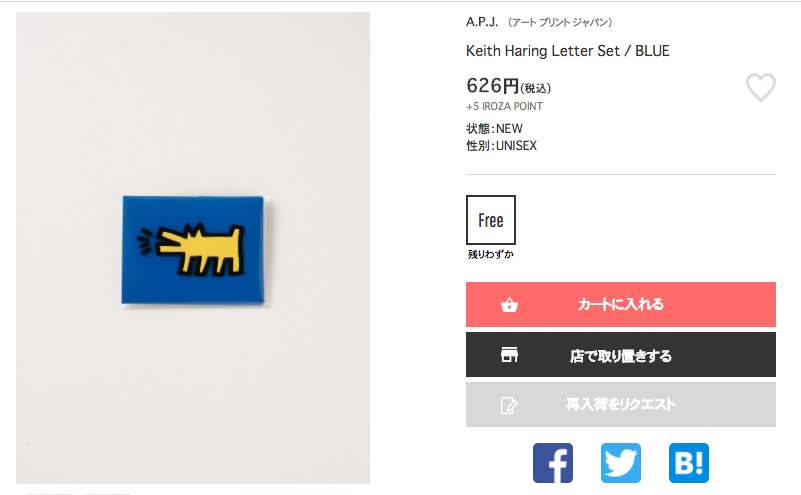Reserve in store via 店で取り置きする
Screen dimensions: 801x495
click(621, 356)
